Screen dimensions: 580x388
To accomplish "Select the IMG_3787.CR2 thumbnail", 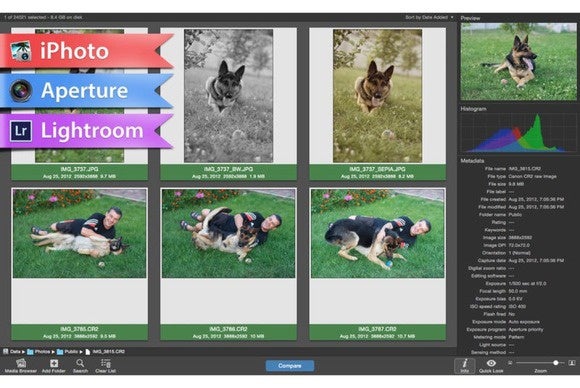I will pyautogui.click(x=378, y=233).
